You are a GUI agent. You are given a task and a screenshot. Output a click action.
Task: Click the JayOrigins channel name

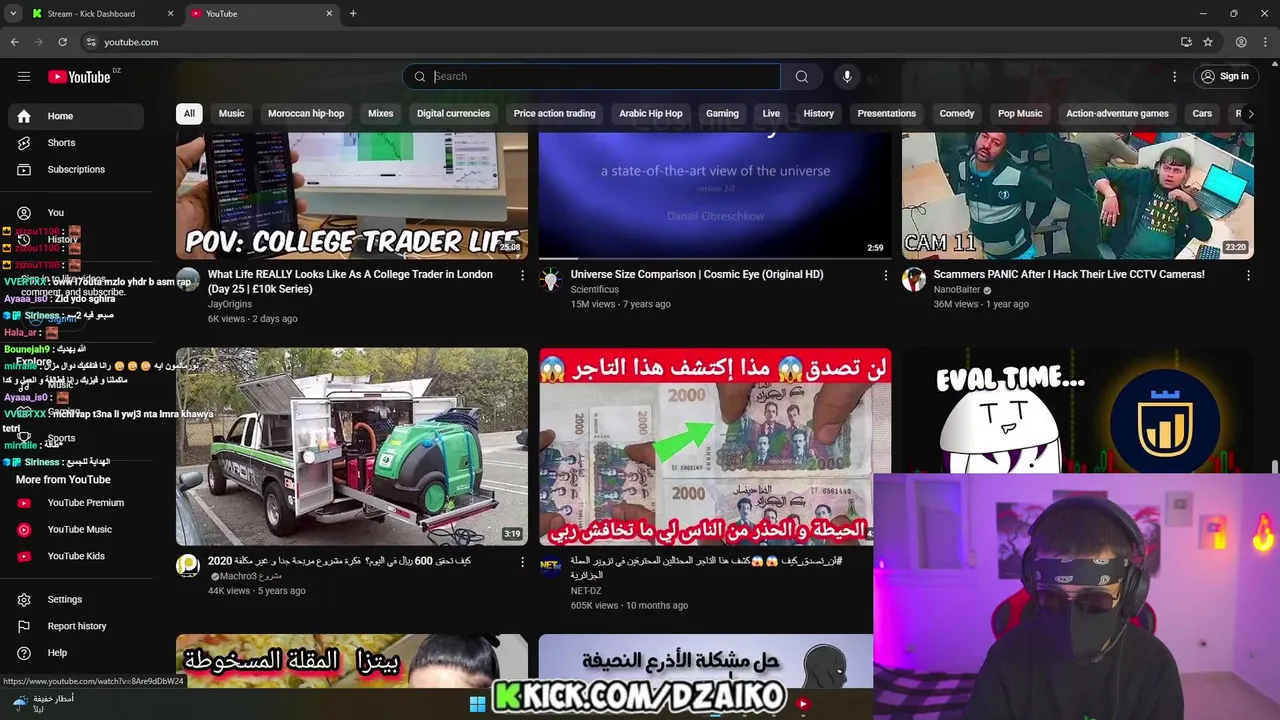230,304
